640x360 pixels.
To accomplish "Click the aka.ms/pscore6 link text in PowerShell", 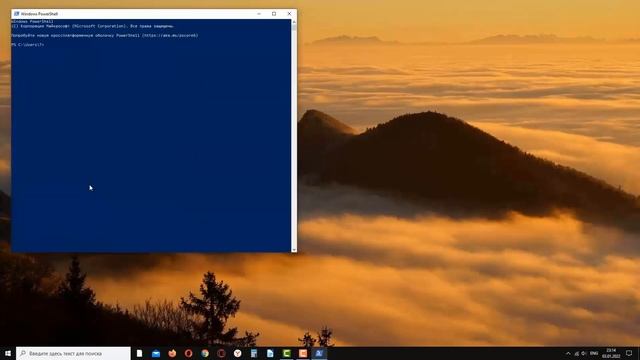I will [170, 36].
